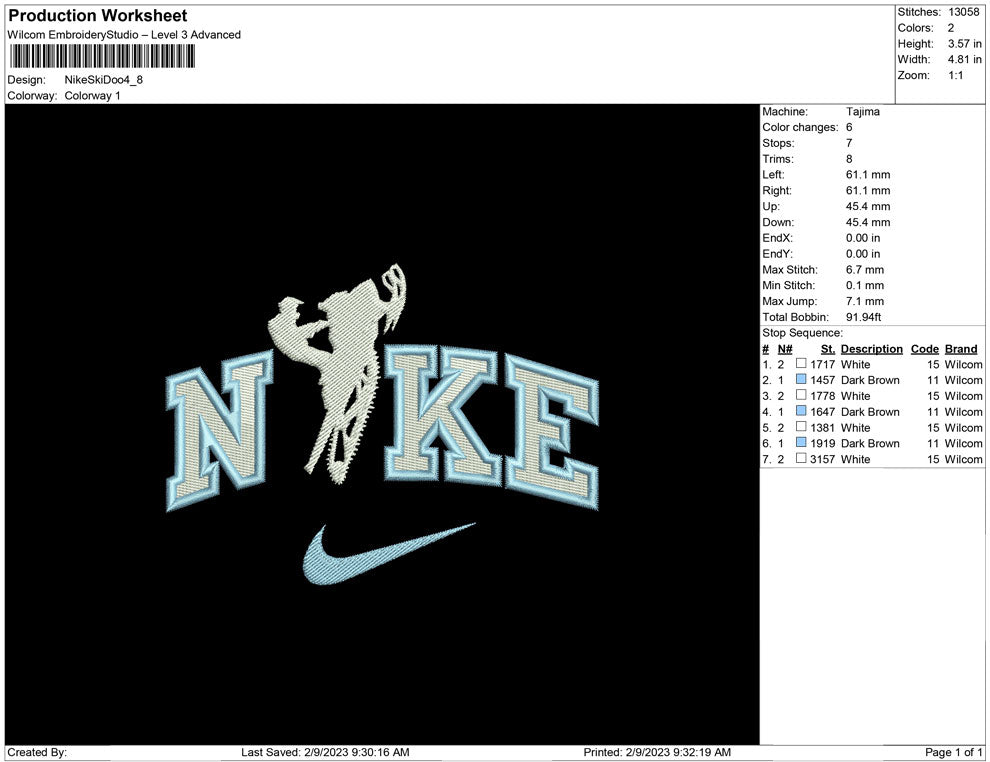Click the embroidered letter E in the preview
The image size is (990, 762).
tap(551, 432)
